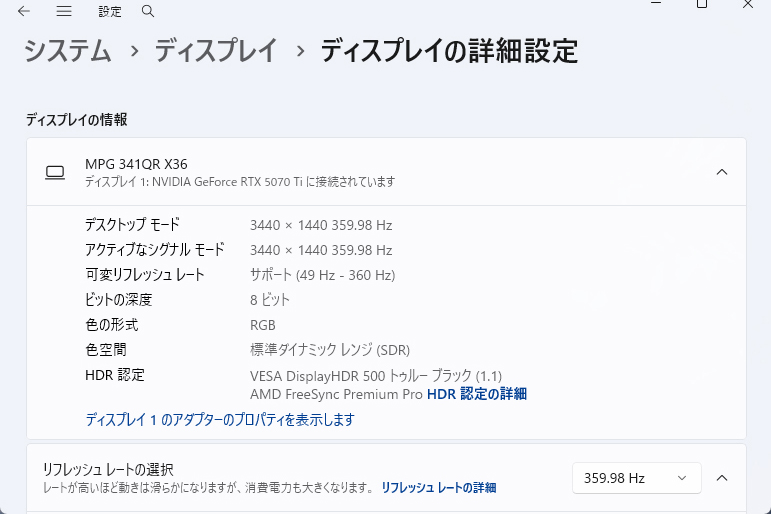
Task: Open the リフレッシュ レートの詳細 link
Action: pos(439,487)
